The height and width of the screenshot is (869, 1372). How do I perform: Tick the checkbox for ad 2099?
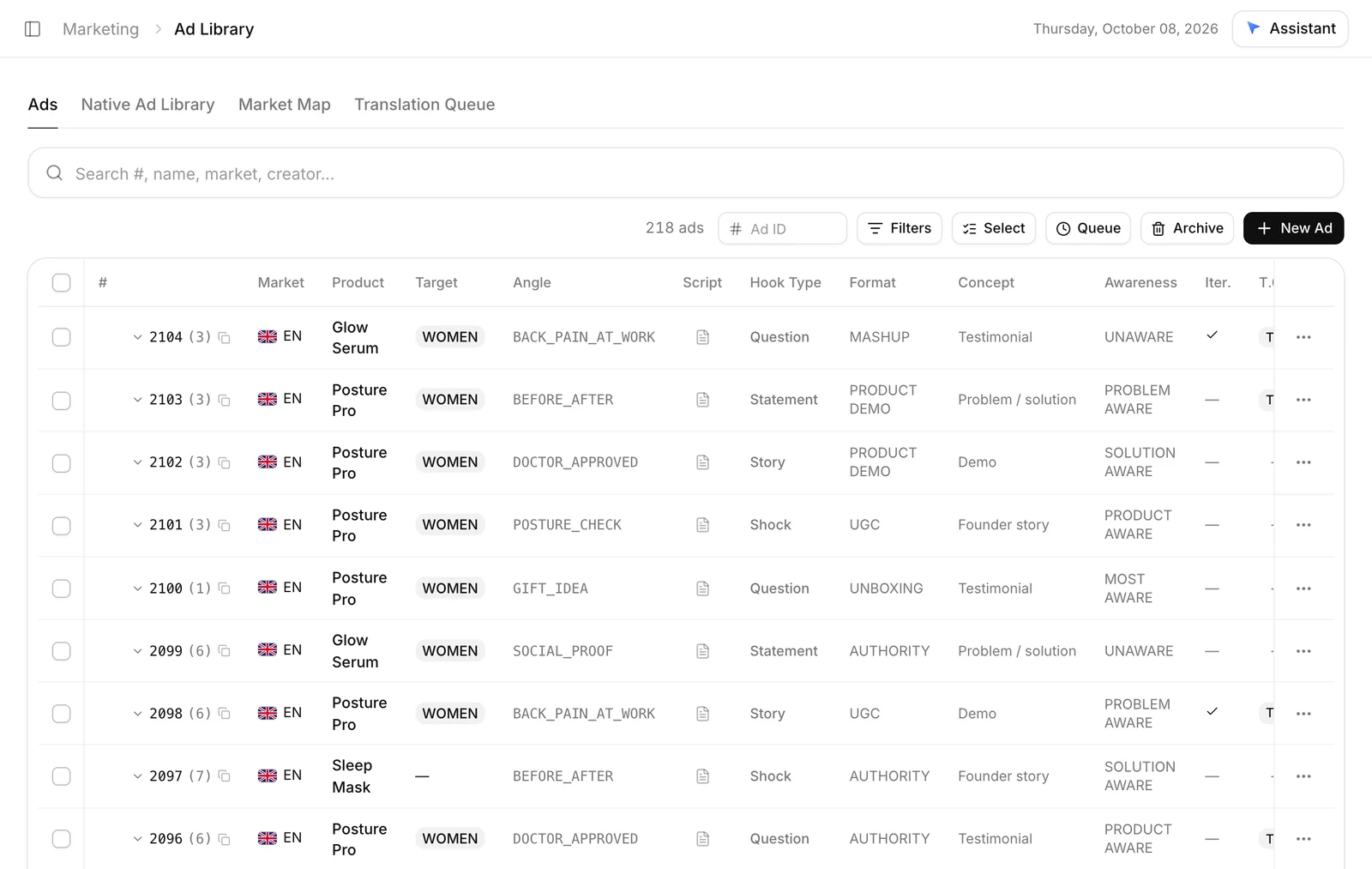(61, 651)
